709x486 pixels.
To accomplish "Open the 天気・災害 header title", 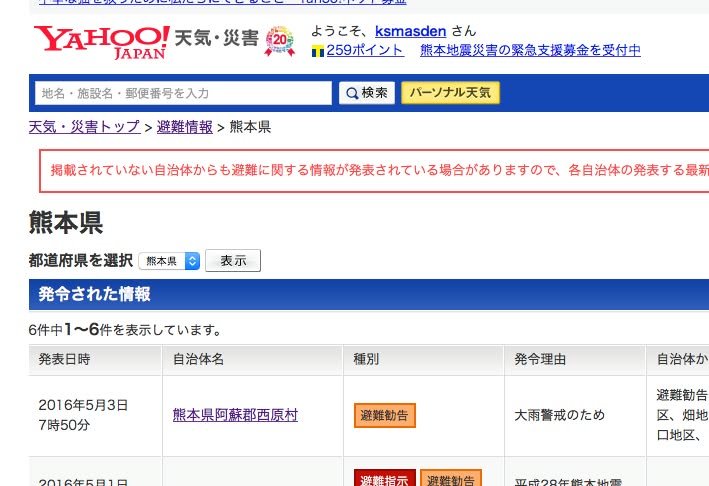I will click(216, 40).
